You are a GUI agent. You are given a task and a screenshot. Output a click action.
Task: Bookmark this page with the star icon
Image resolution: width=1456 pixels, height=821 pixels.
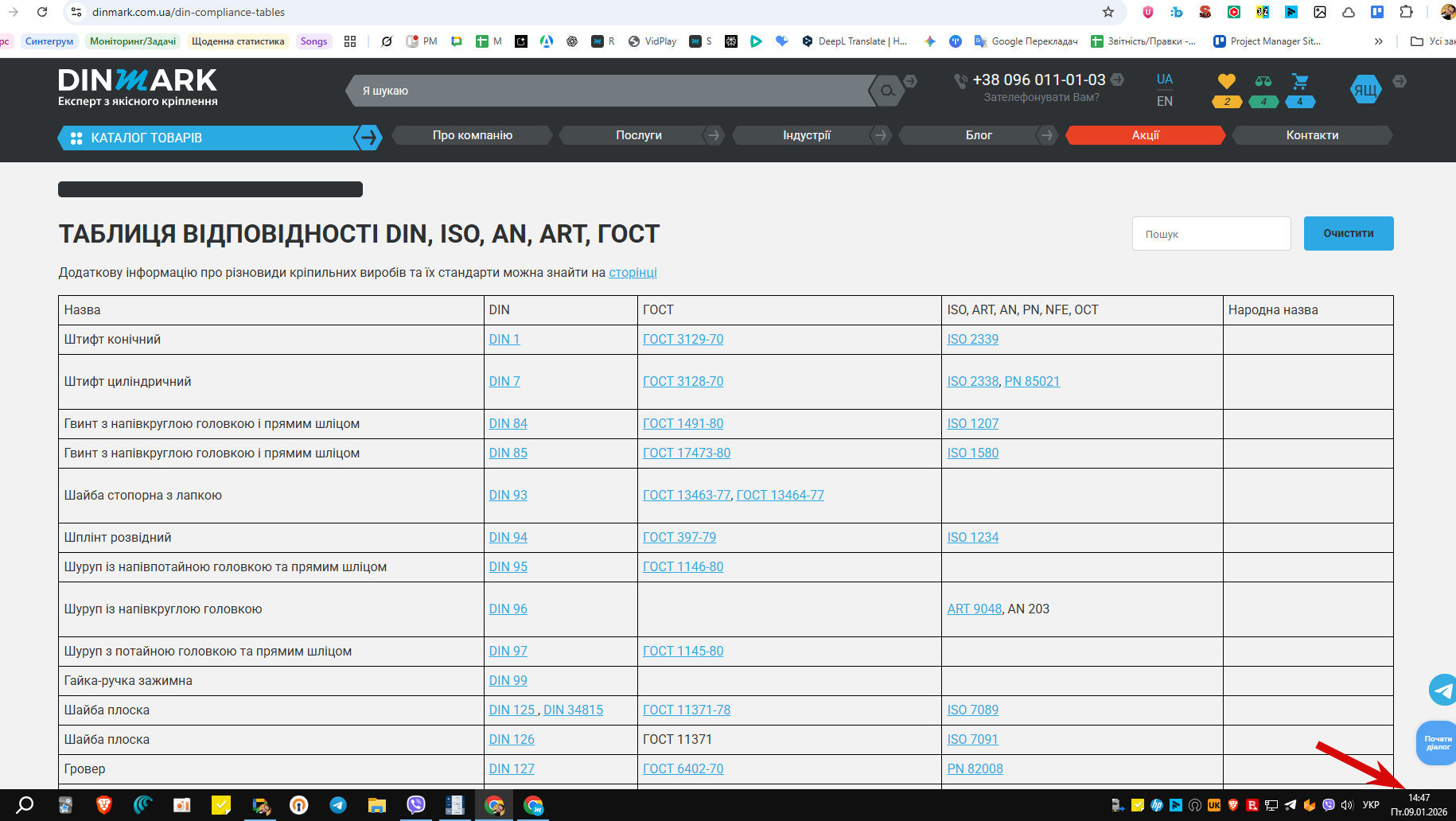[x=1108, y=12]
